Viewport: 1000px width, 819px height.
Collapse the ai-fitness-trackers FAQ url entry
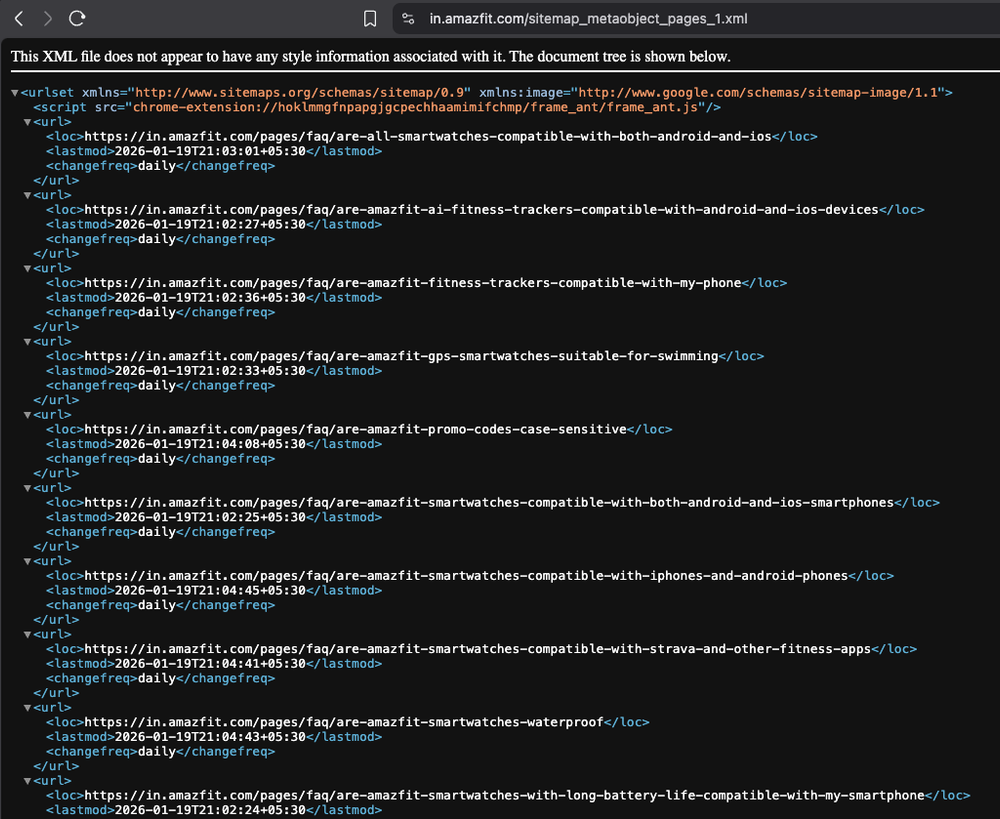click(x=25, y=195)
